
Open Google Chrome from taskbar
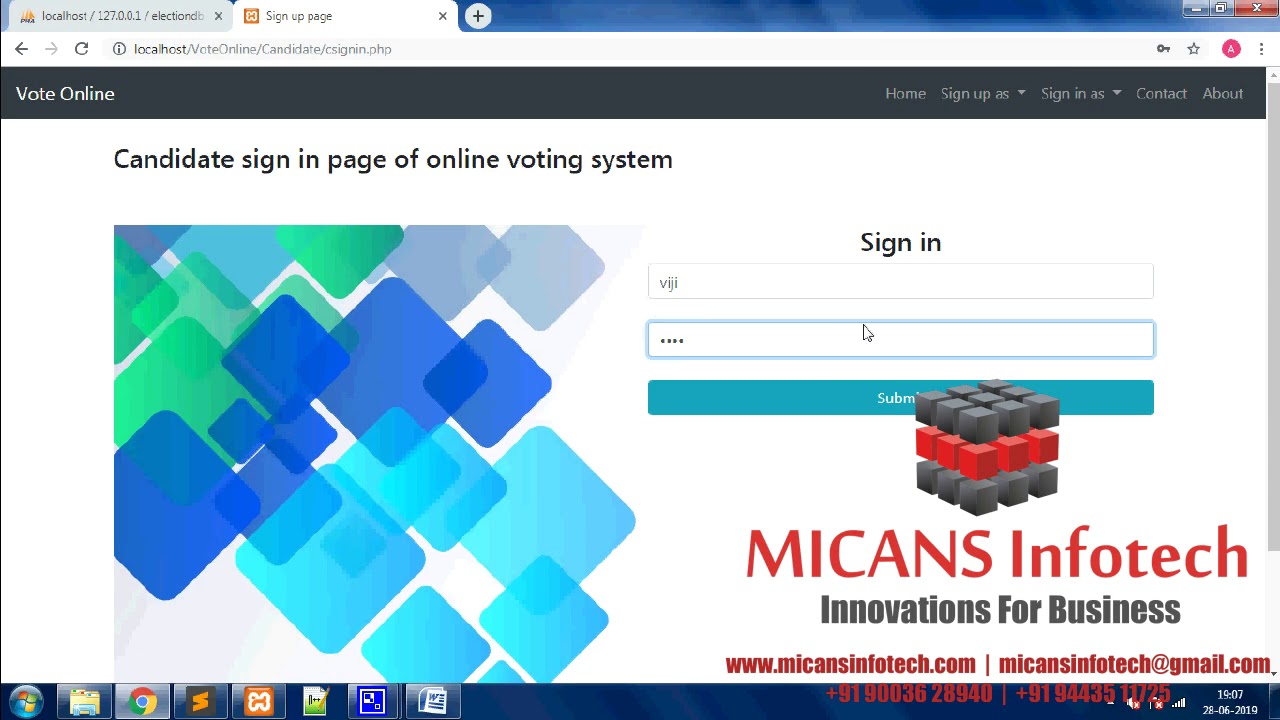point(142,702)
